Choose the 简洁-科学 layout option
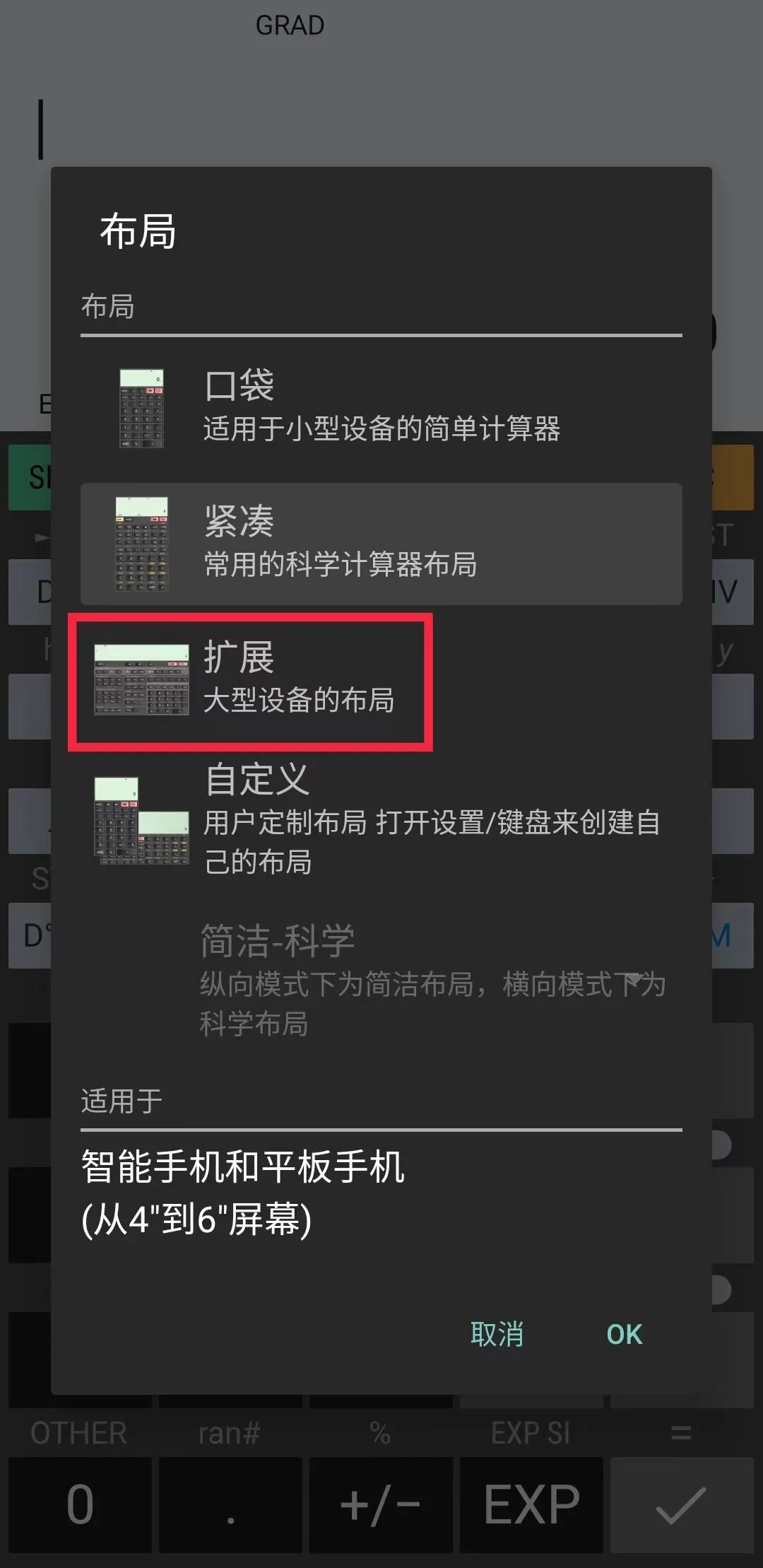Viewport: 763px width, 1568px height. tap(381, 979)
